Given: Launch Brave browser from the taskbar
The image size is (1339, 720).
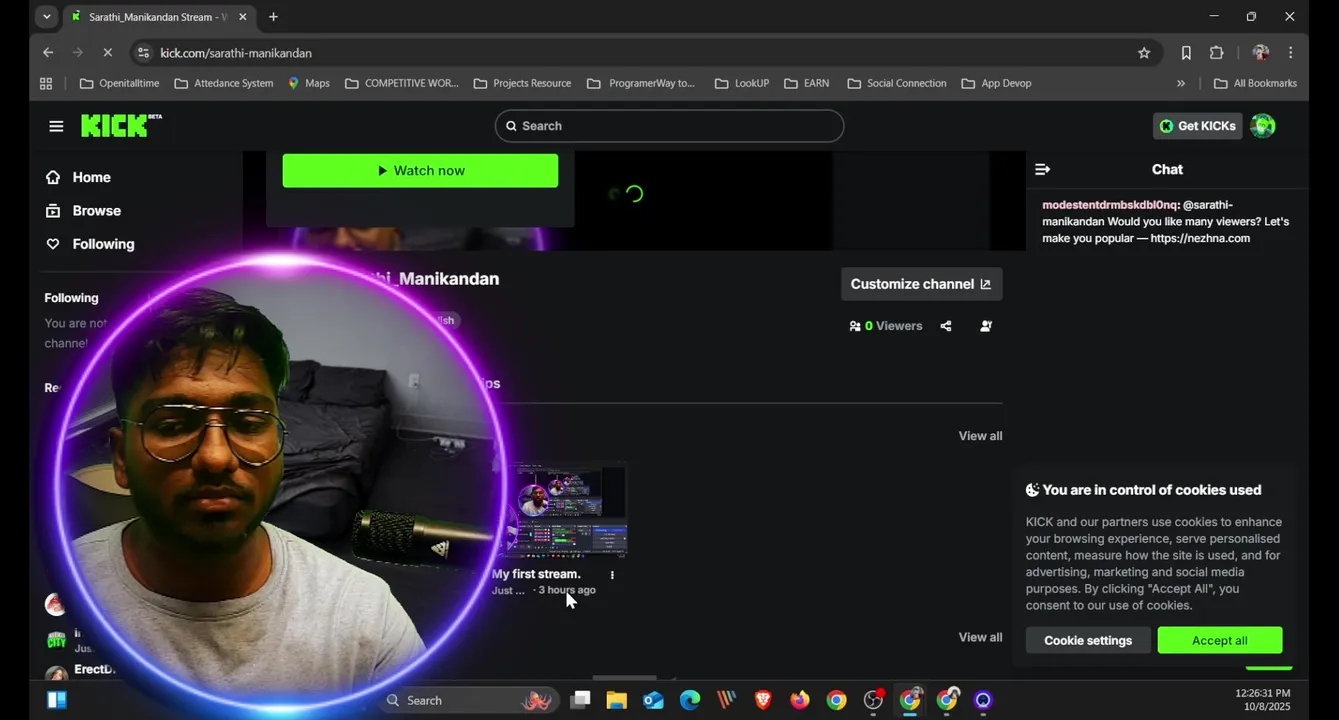Looking at the screenshot, I should [763, 700].
